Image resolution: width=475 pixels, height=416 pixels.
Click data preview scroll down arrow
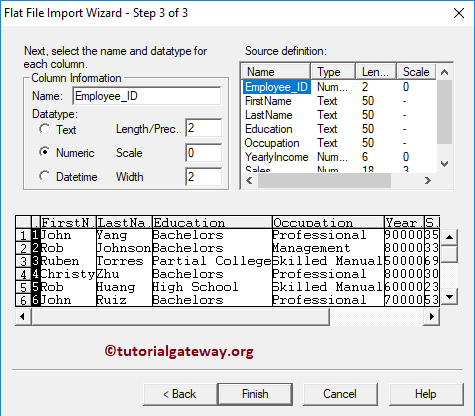(449, 297)
